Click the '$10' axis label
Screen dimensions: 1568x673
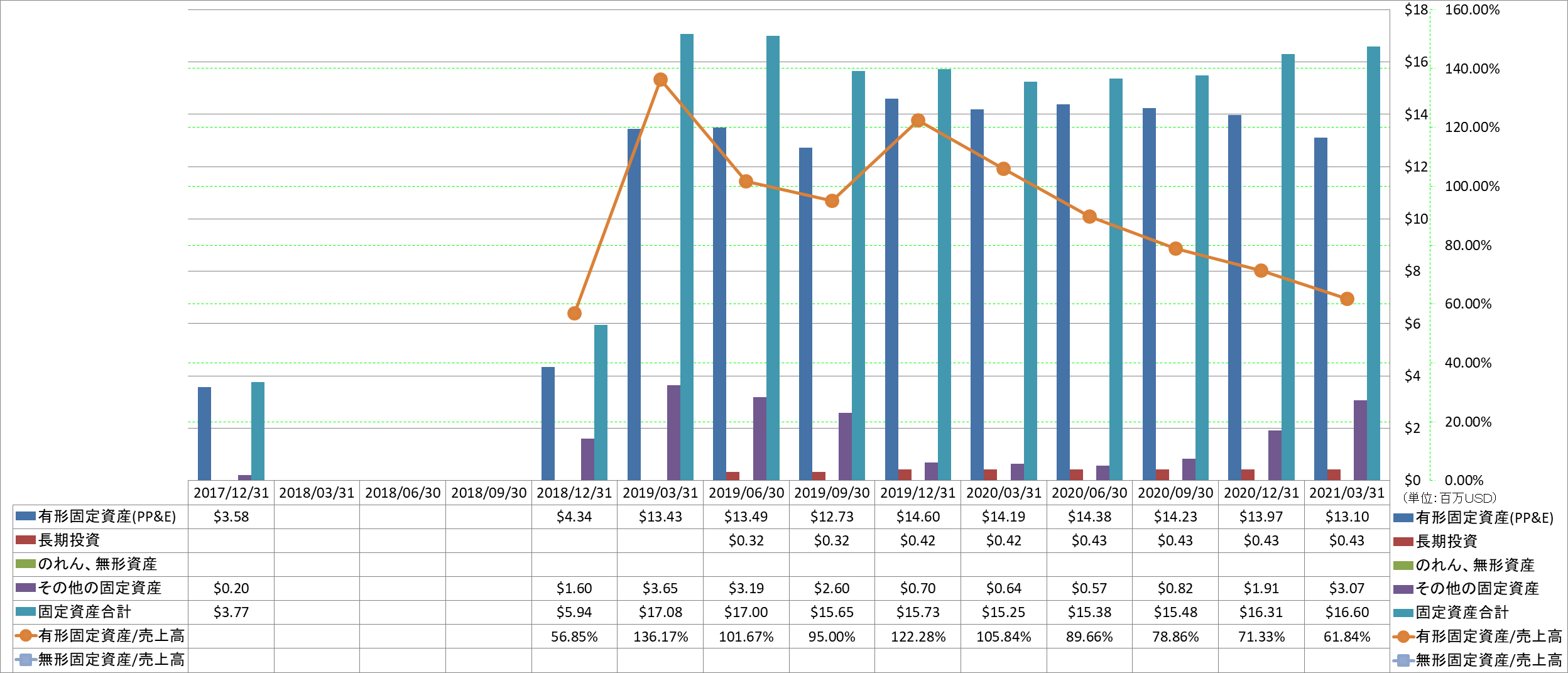tap(1416, 219)
